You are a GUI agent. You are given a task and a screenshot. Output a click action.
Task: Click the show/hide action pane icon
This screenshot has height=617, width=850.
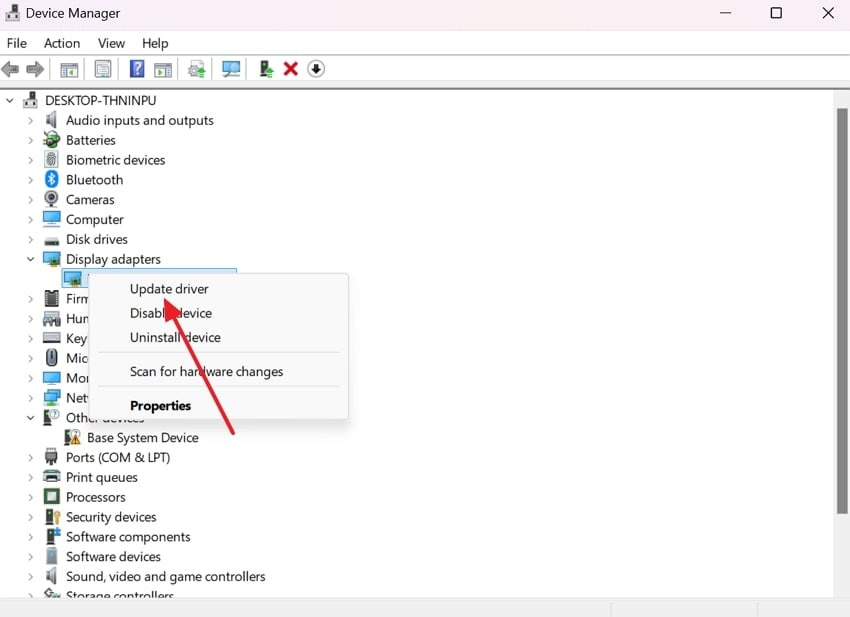[163, 69]
